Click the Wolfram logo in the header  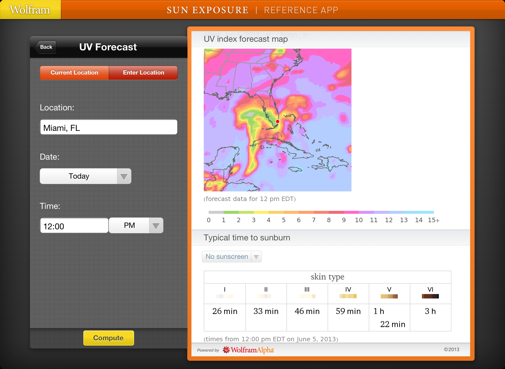pos(30,10)
